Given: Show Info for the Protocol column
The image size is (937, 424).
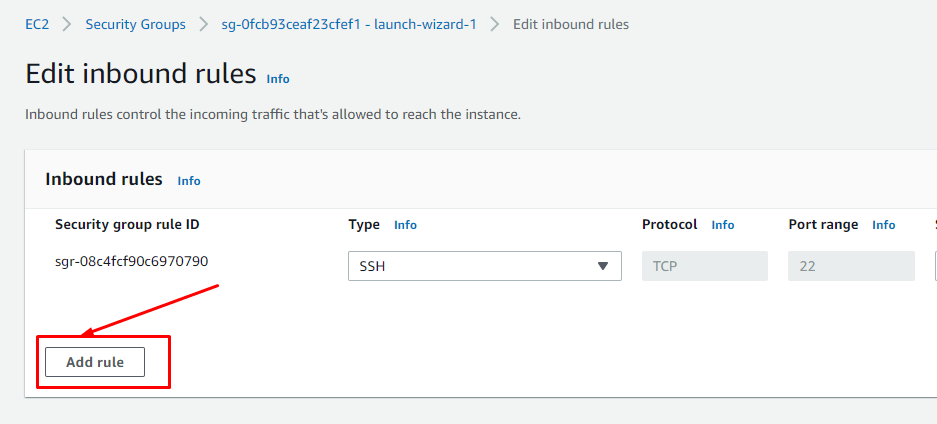Looking at the screenshot, I should tap(722, 225).
